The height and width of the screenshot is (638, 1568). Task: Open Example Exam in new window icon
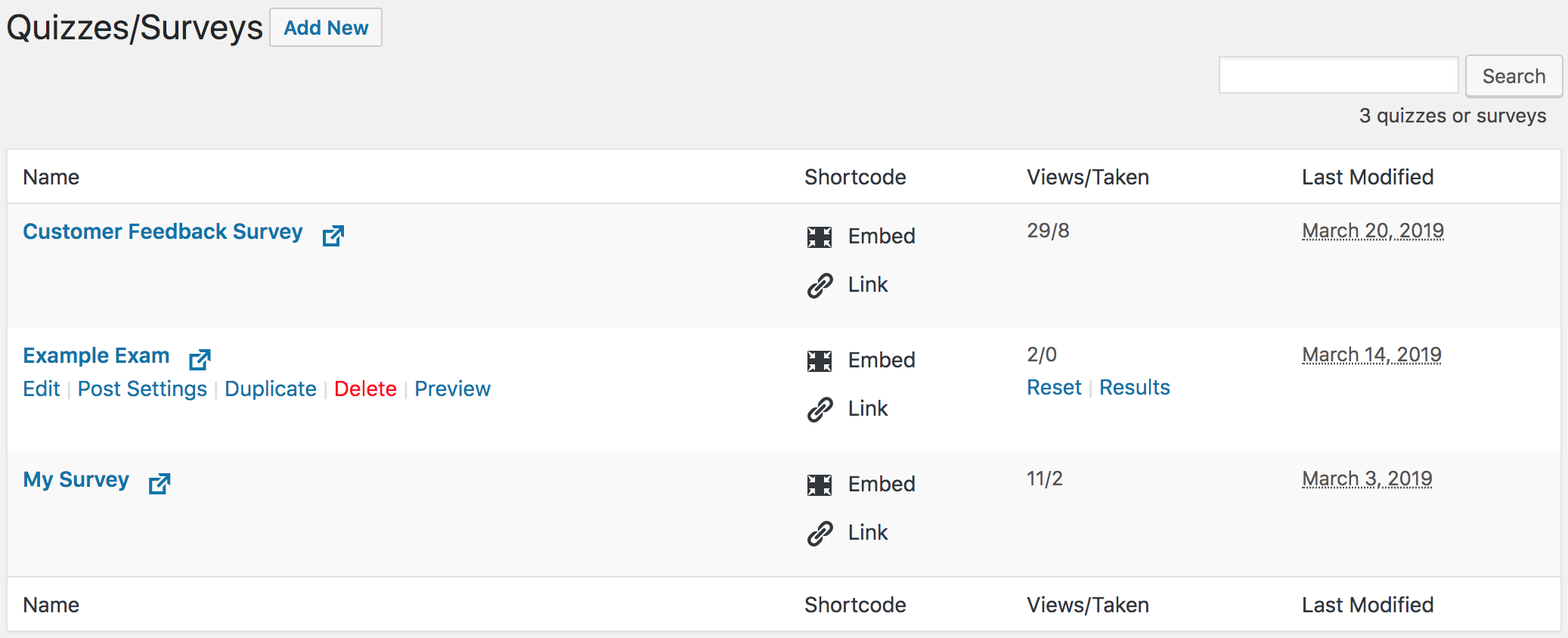(200, 359)
